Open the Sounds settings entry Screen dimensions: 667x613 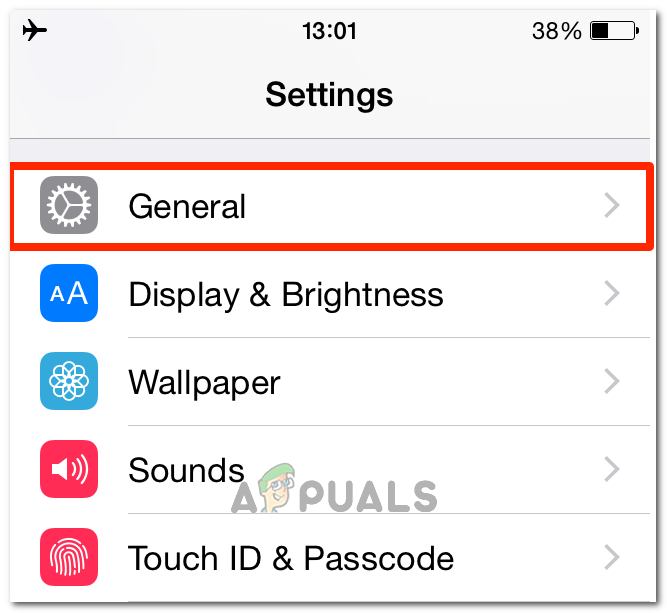tap(330, 470)
